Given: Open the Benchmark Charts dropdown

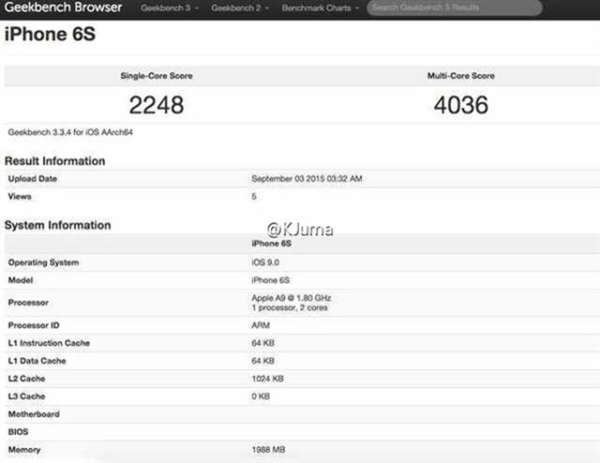Looking at the screenshot, I should (320, 8).
